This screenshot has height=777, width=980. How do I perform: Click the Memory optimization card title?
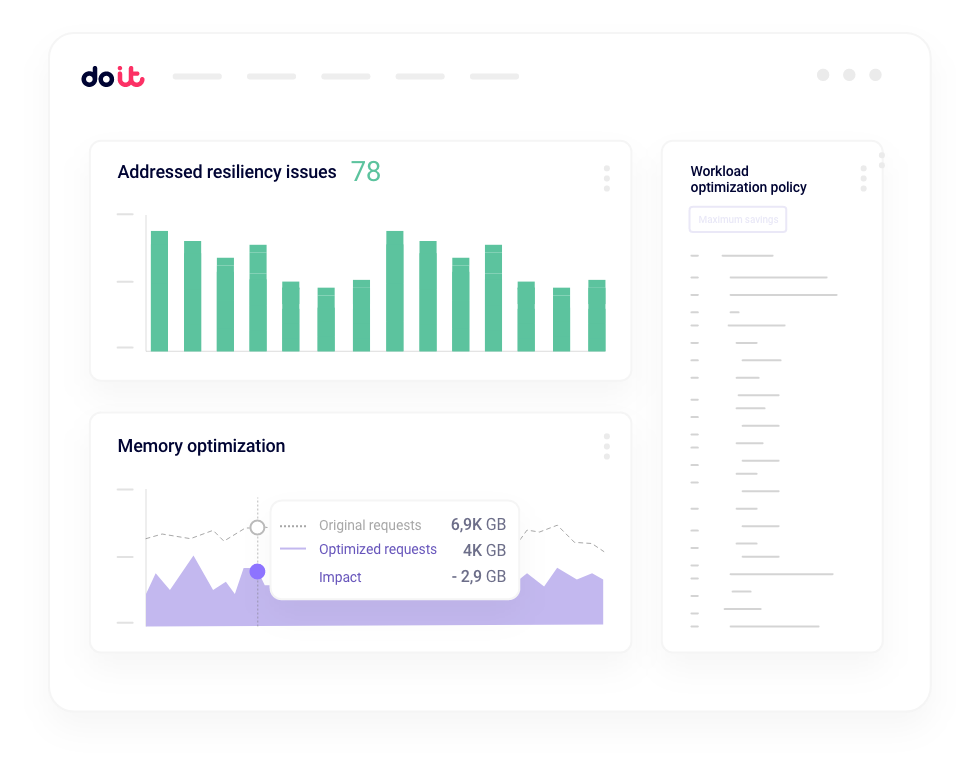tap(201, 446)
